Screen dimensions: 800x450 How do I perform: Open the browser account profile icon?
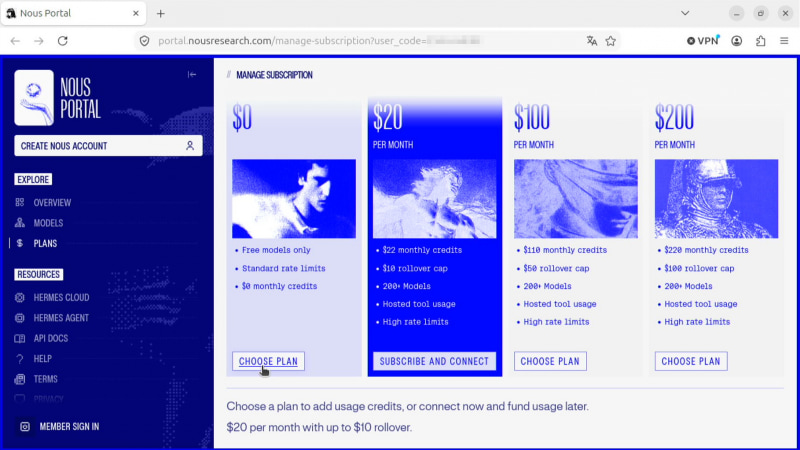point(737,41)
